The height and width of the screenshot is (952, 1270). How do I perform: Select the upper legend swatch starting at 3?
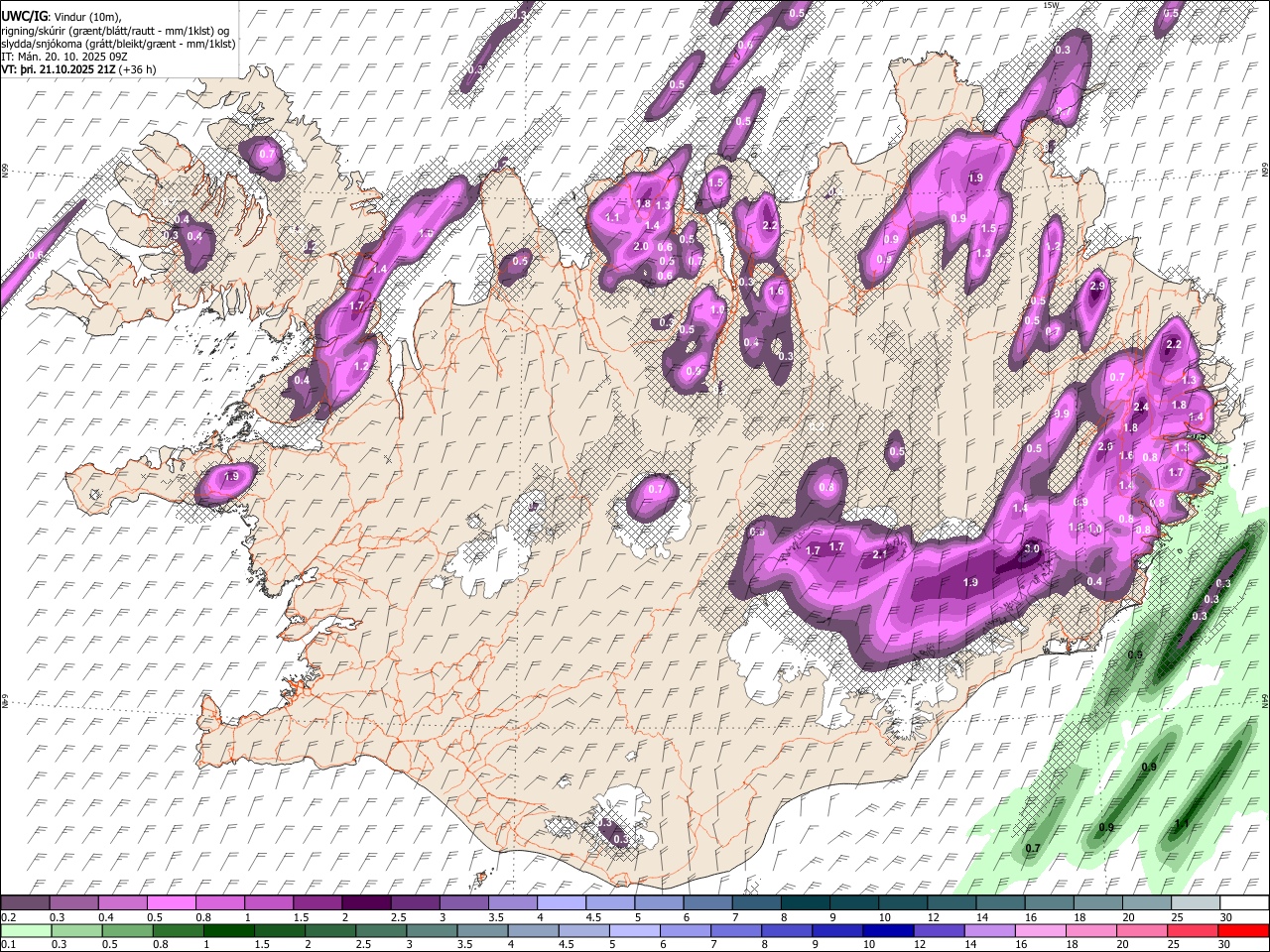(x=463, y=902)
